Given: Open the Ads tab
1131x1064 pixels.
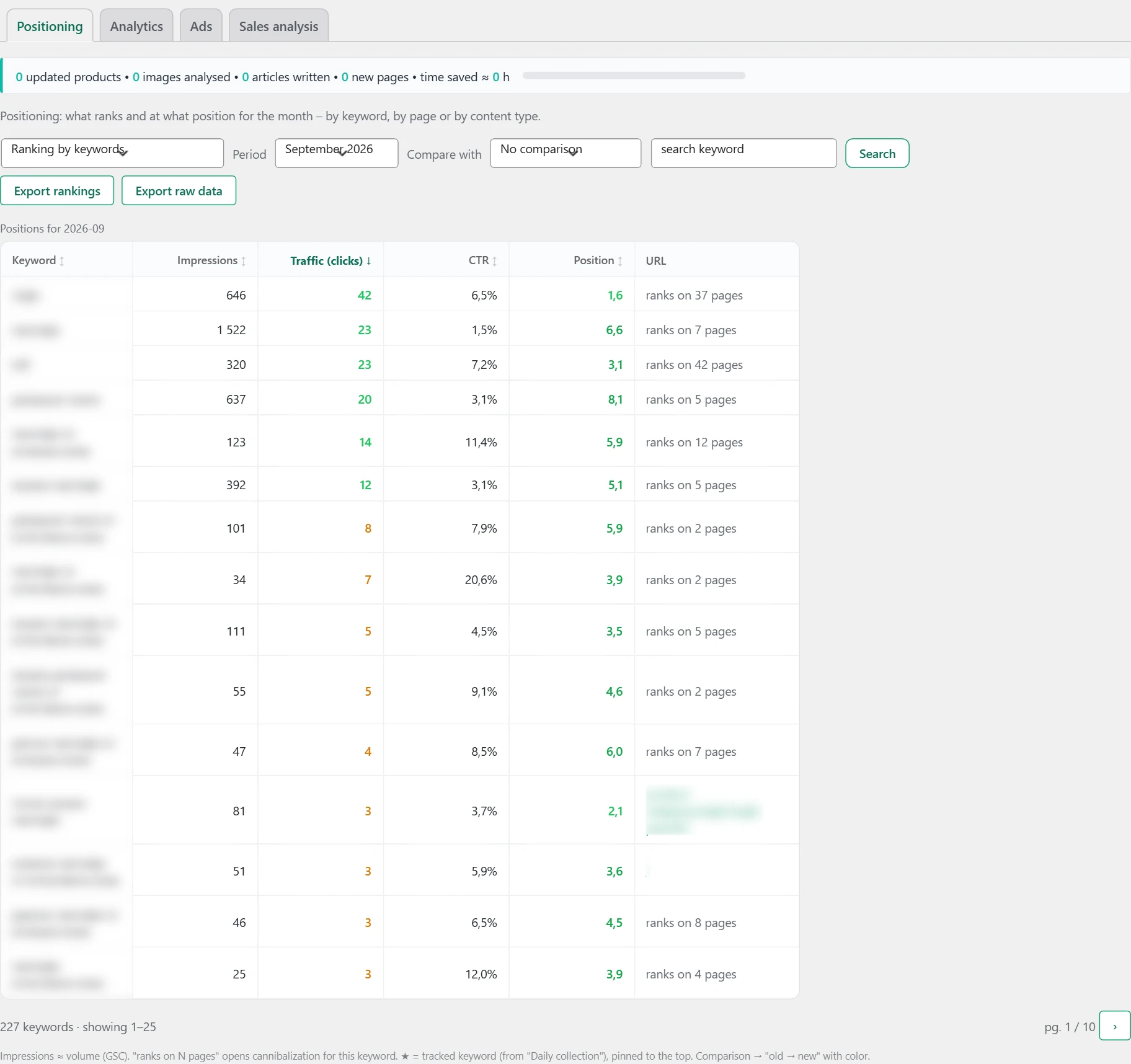Looking at the screenshot, I should pos(201,26).
